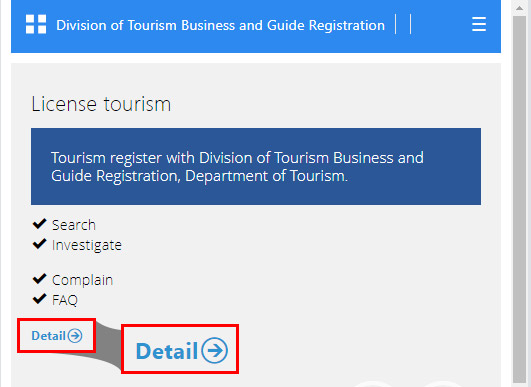Select the Investigate list item text
This screenshot has height=387, width=531.
[x=87, y=245]
